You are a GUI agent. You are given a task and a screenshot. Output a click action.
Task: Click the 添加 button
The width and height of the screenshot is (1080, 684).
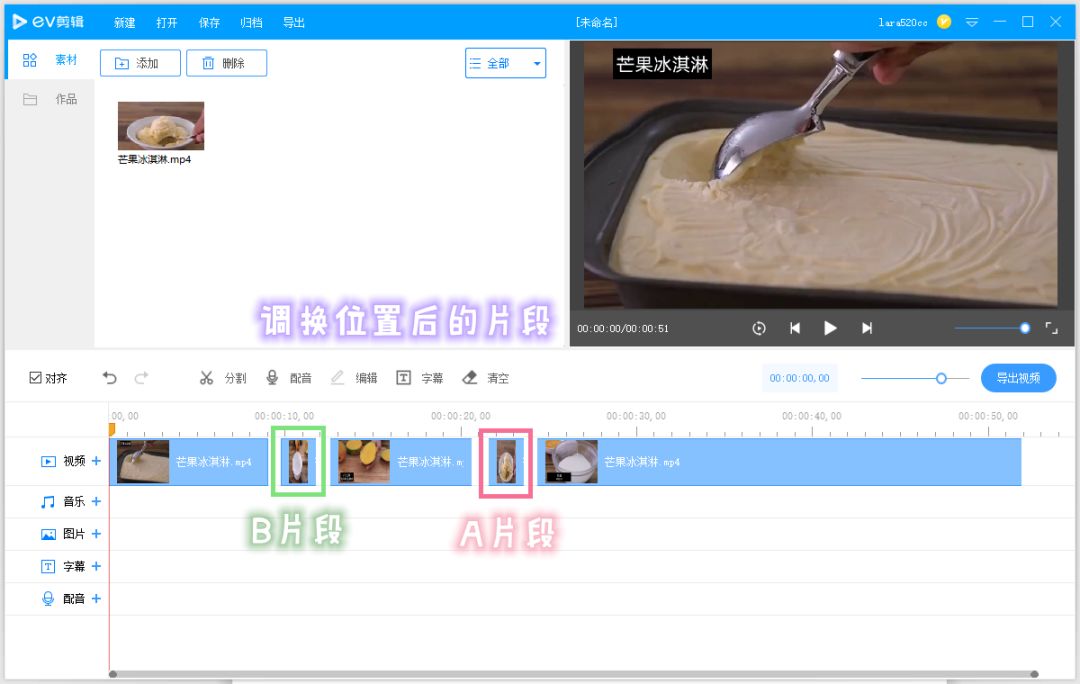tap(141, 63)
